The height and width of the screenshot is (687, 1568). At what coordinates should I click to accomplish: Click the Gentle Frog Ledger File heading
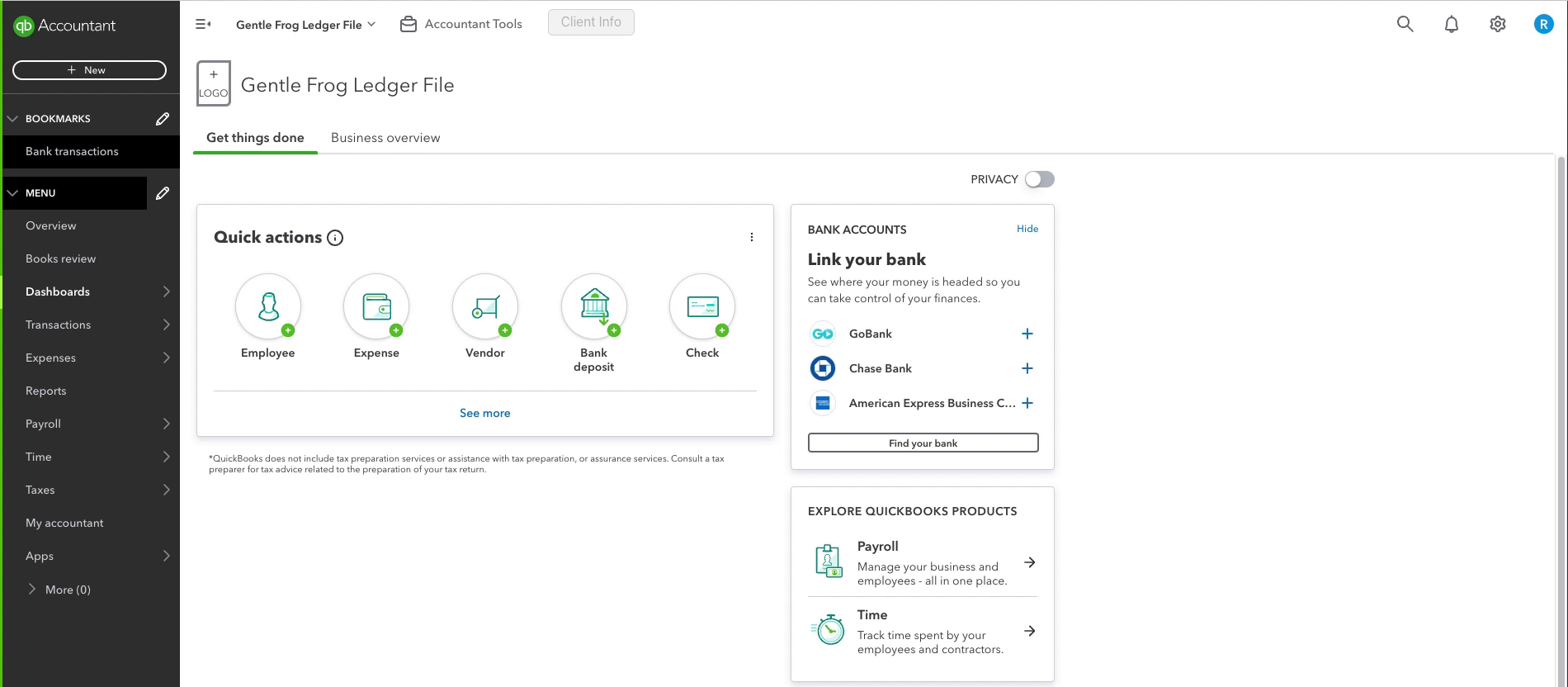click(x=347, y=85)
